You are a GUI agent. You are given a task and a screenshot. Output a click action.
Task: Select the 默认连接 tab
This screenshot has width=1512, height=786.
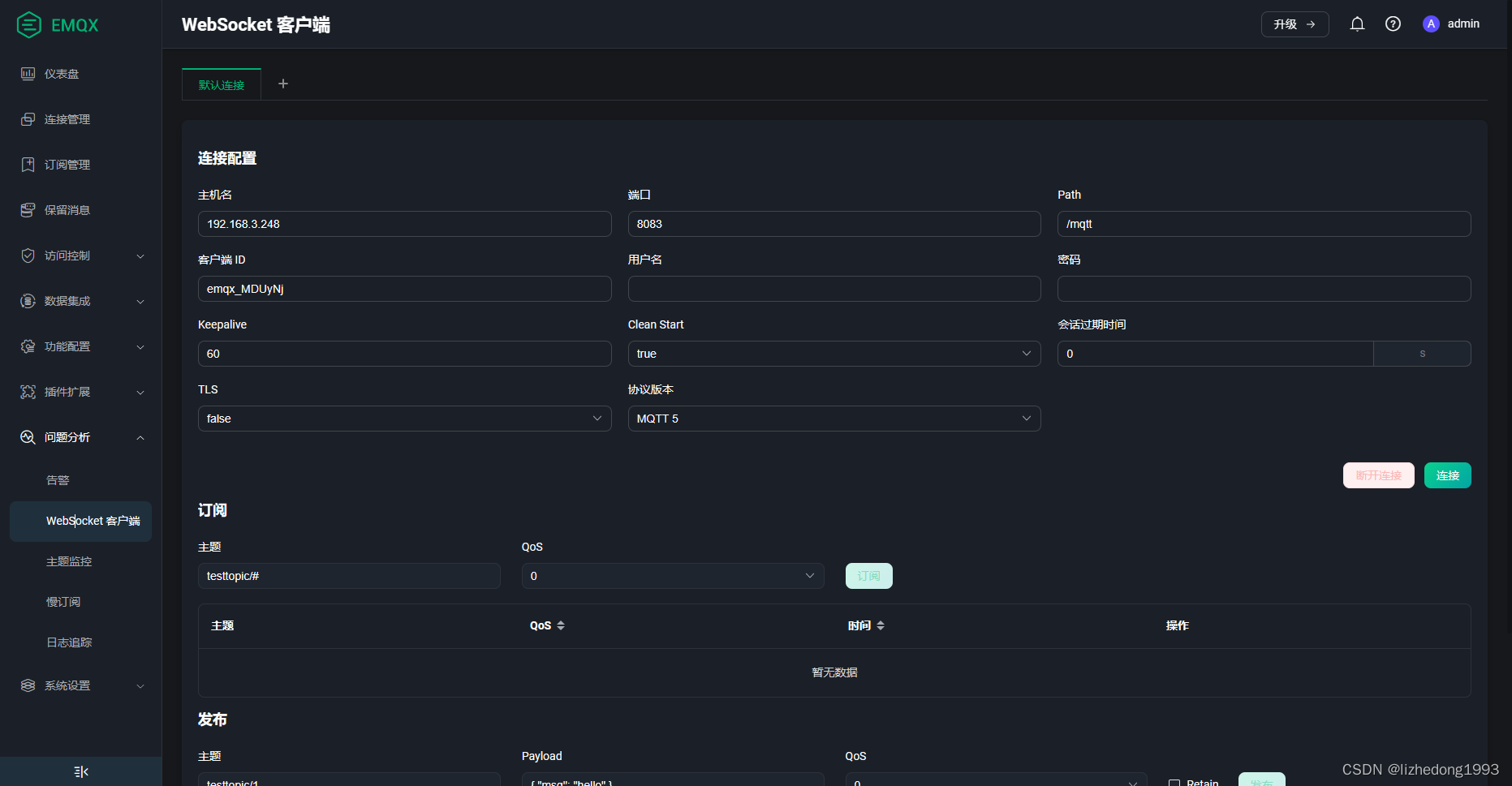tap(222, 84)
